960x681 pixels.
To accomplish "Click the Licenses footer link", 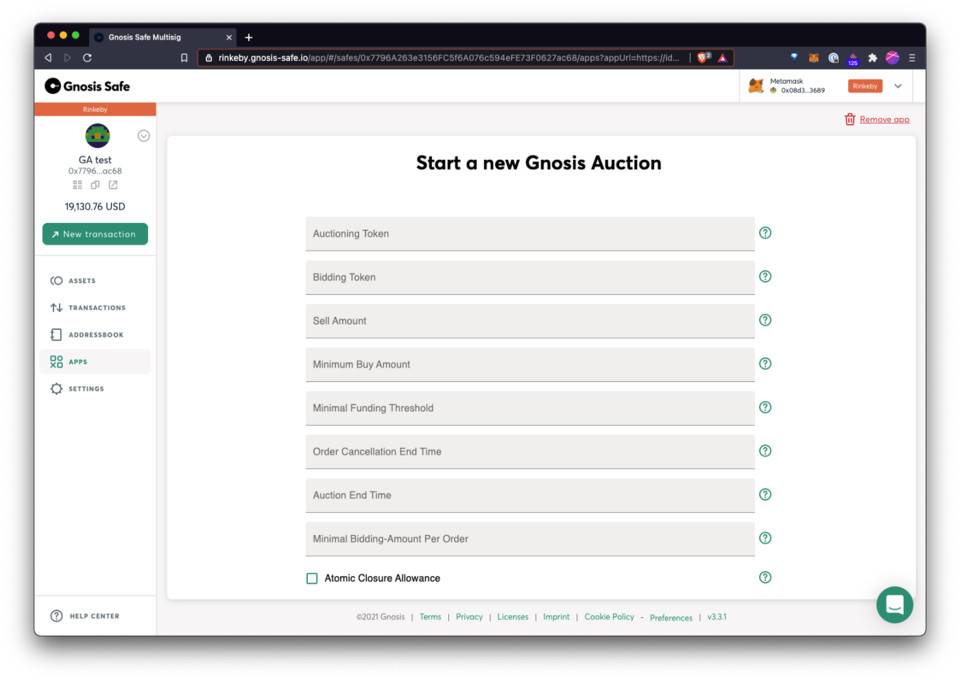I will [x=512, y=617].
